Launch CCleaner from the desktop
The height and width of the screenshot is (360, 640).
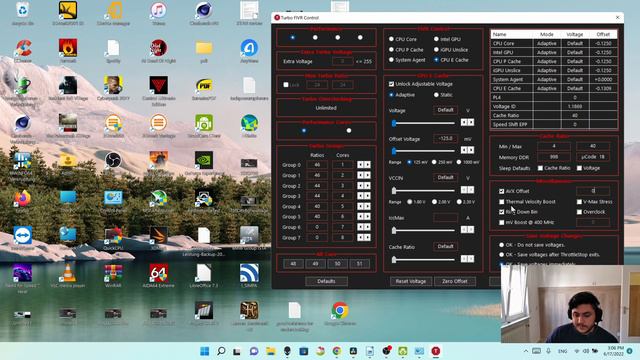(x=22, y=48)
